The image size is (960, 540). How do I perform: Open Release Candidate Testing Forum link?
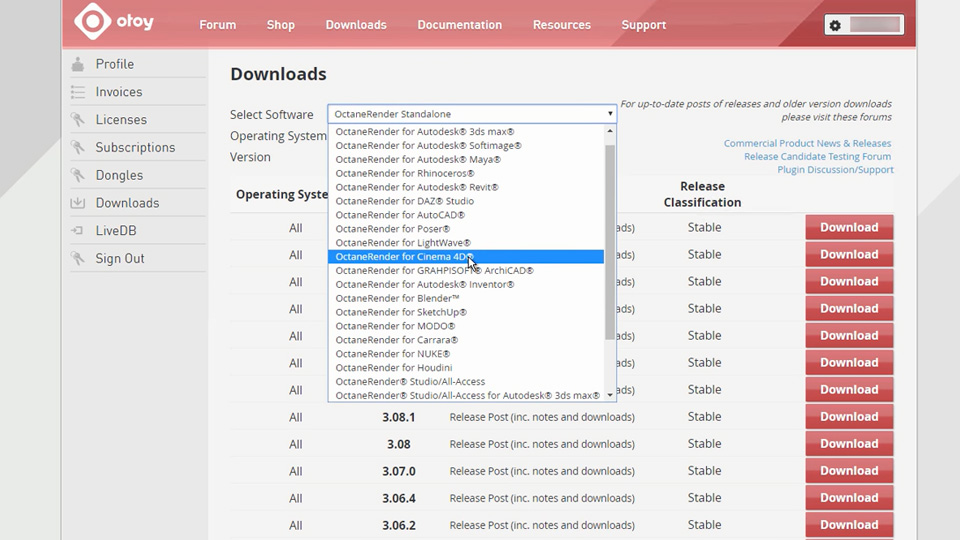(x=817, y=157)
